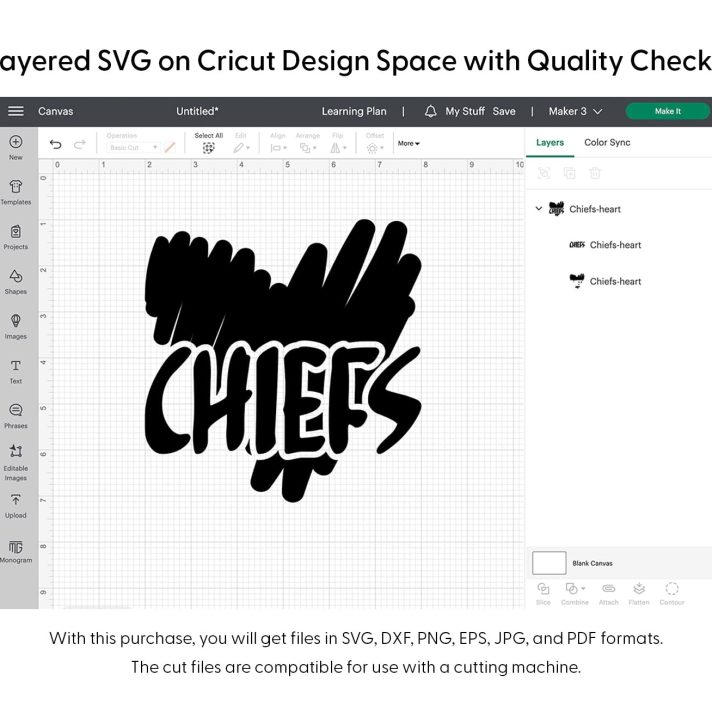712x712 pixels.
Task: Click the Attach tool
Action: [x=608, y=594]
